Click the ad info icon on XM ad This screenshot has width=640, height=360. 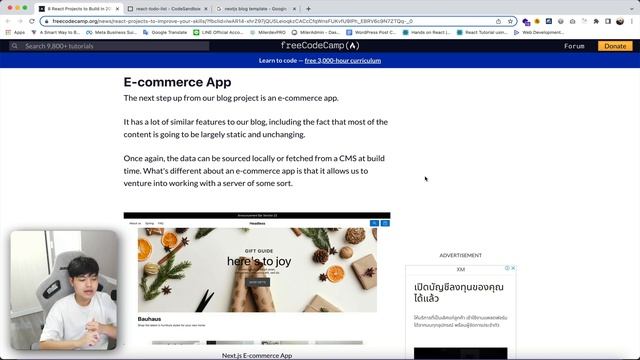(507, 268)
